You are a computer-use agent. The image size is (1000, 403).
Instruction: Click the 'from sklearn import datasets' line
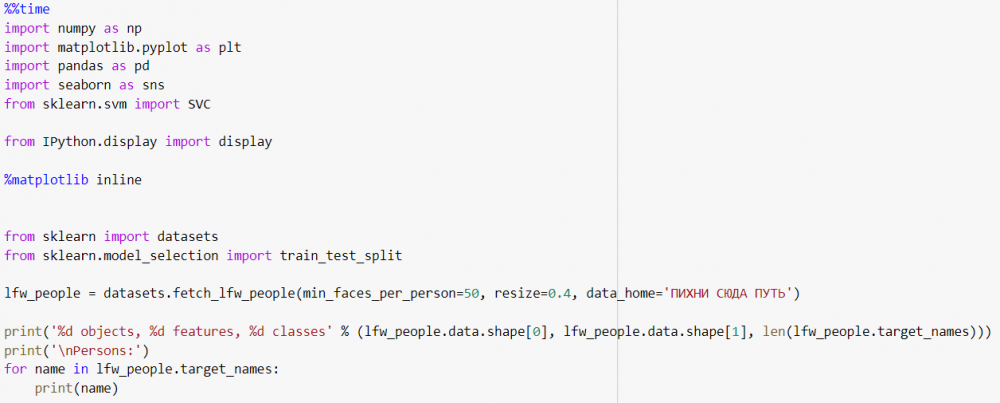click(x=111, y=237)
